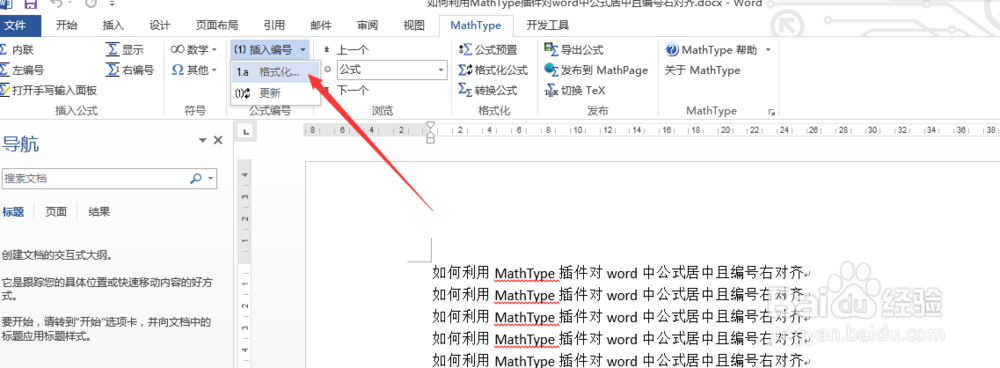
Task: Switch to the 插入 ribbon tab
Action: (x=113, y=26)
